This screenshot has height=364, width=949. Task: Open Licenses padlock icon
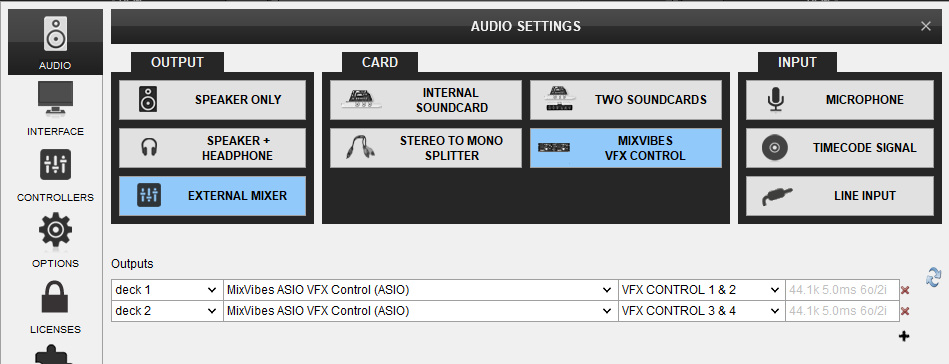pos(55,297)
